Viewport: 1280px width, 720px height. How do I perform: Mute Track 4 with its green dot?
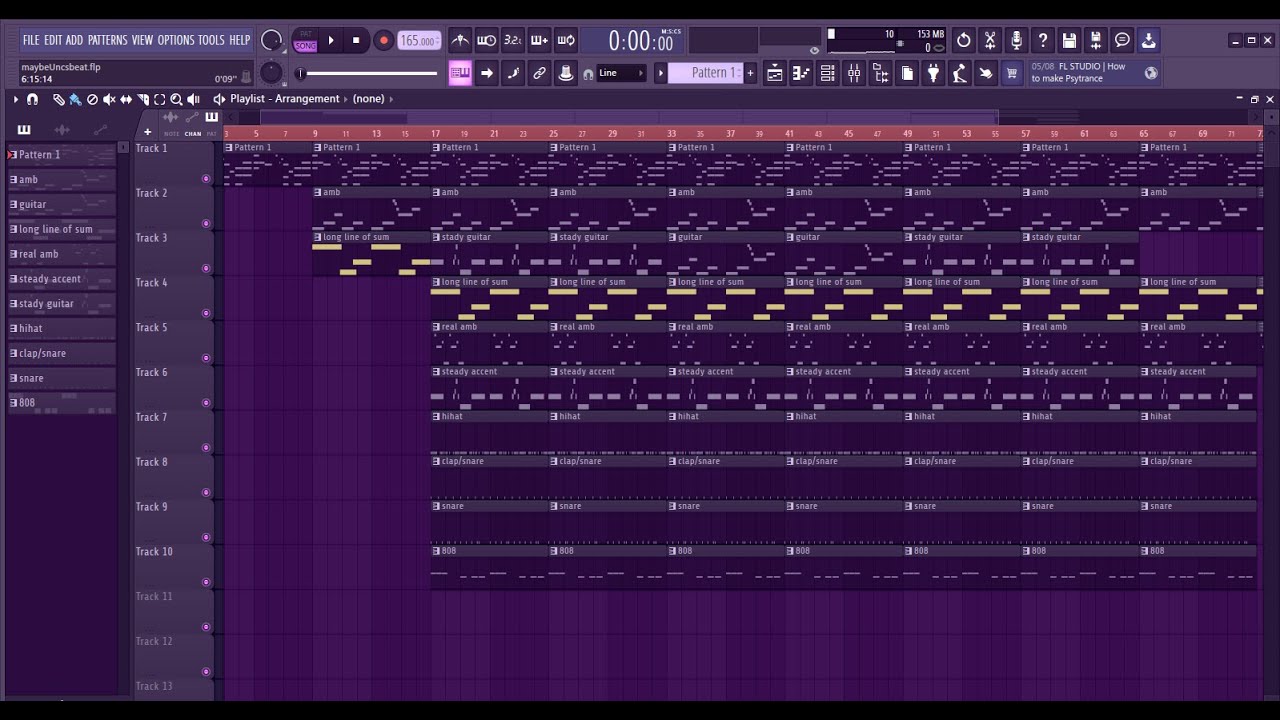tap(206, 313)
